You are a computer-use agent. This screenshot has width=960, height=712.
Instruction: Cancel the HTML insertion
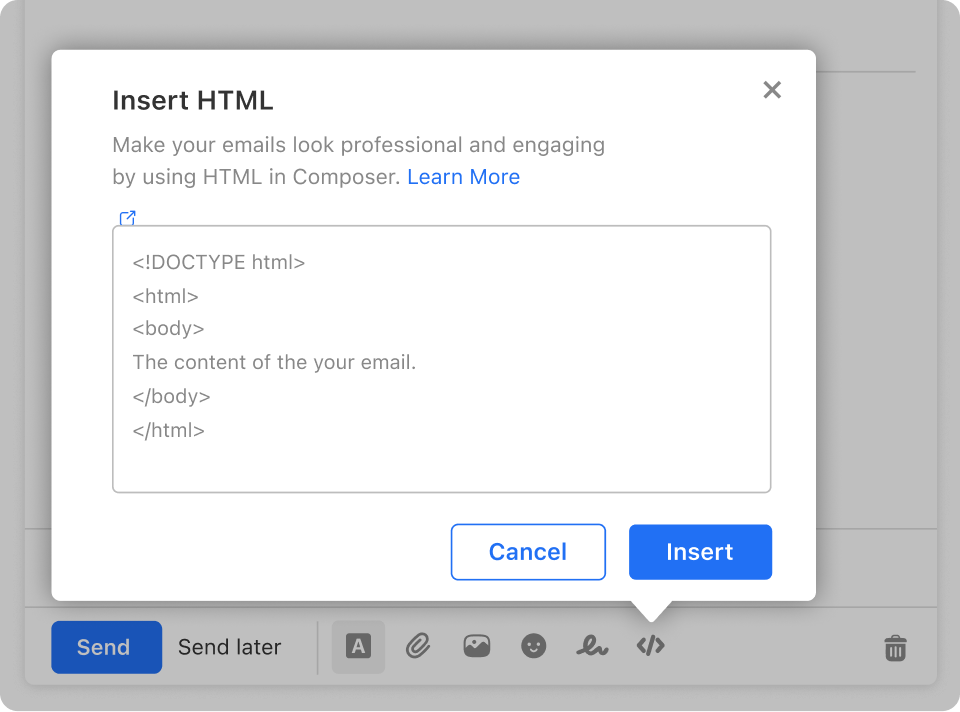tap(528, 551)
